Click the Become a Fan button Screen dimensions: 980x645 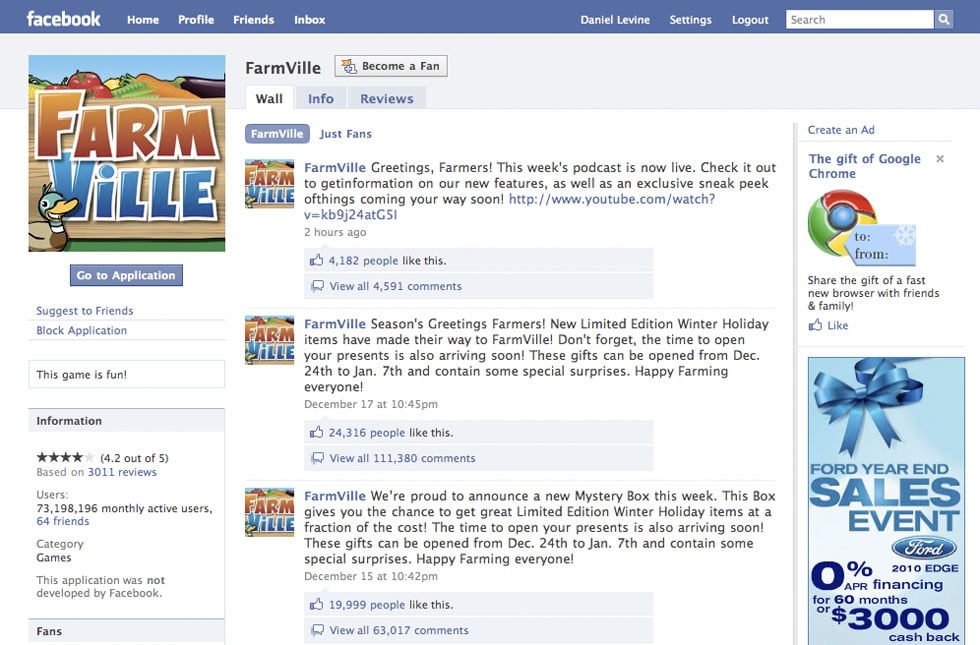(x=391, y=66)
